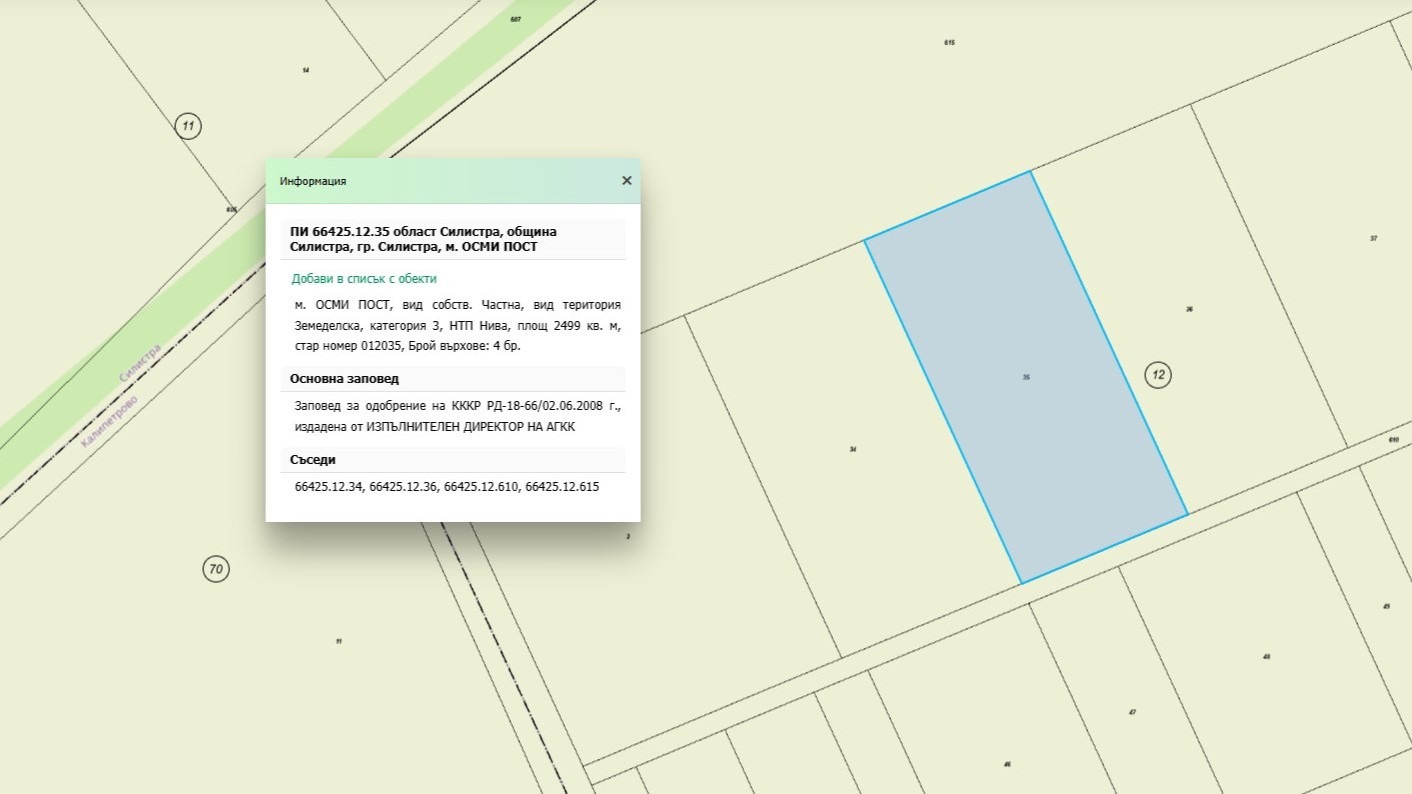Click the green strip label 607
This screenshot has width=1412, height=794.
click(515, 19)
